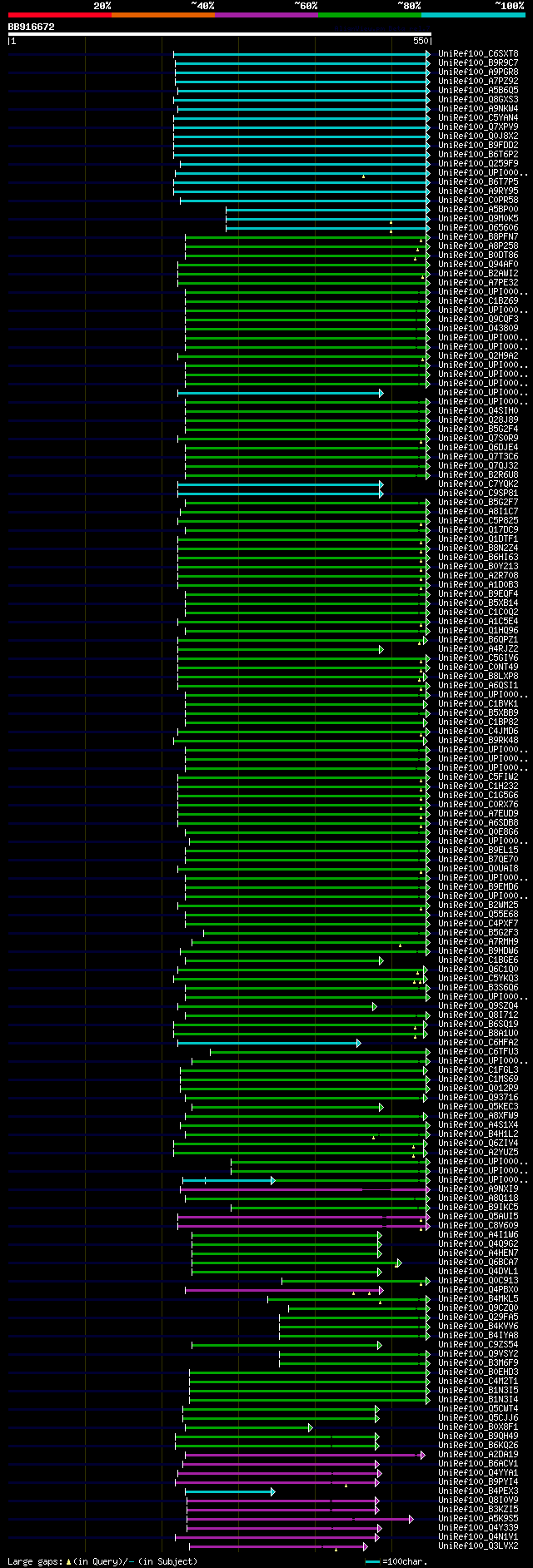Select label UniRef100_Q7S0R9

[478, 438]
